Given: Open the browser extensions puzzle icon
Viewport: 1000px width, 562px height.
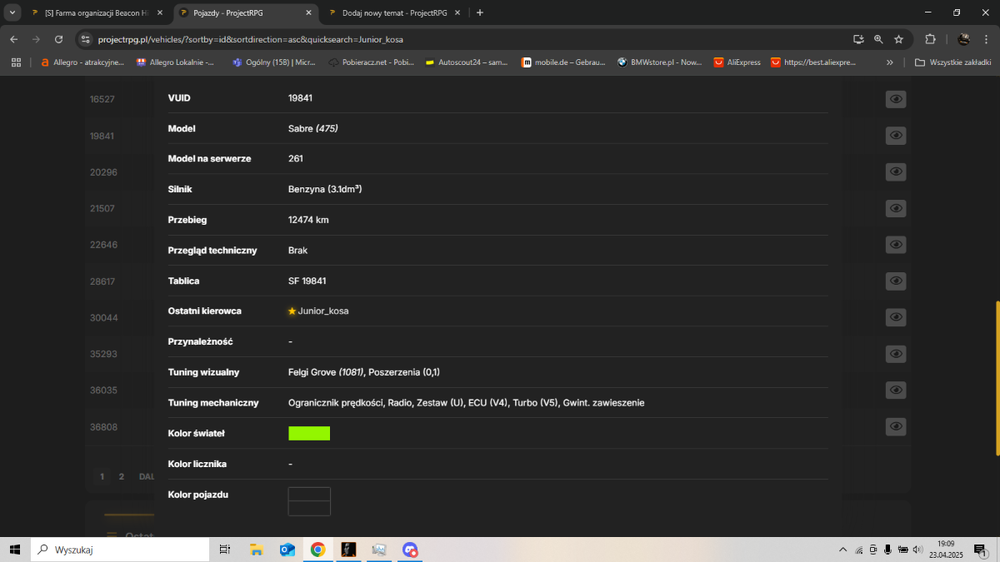Looking at the screenshot, I should 930,40.
